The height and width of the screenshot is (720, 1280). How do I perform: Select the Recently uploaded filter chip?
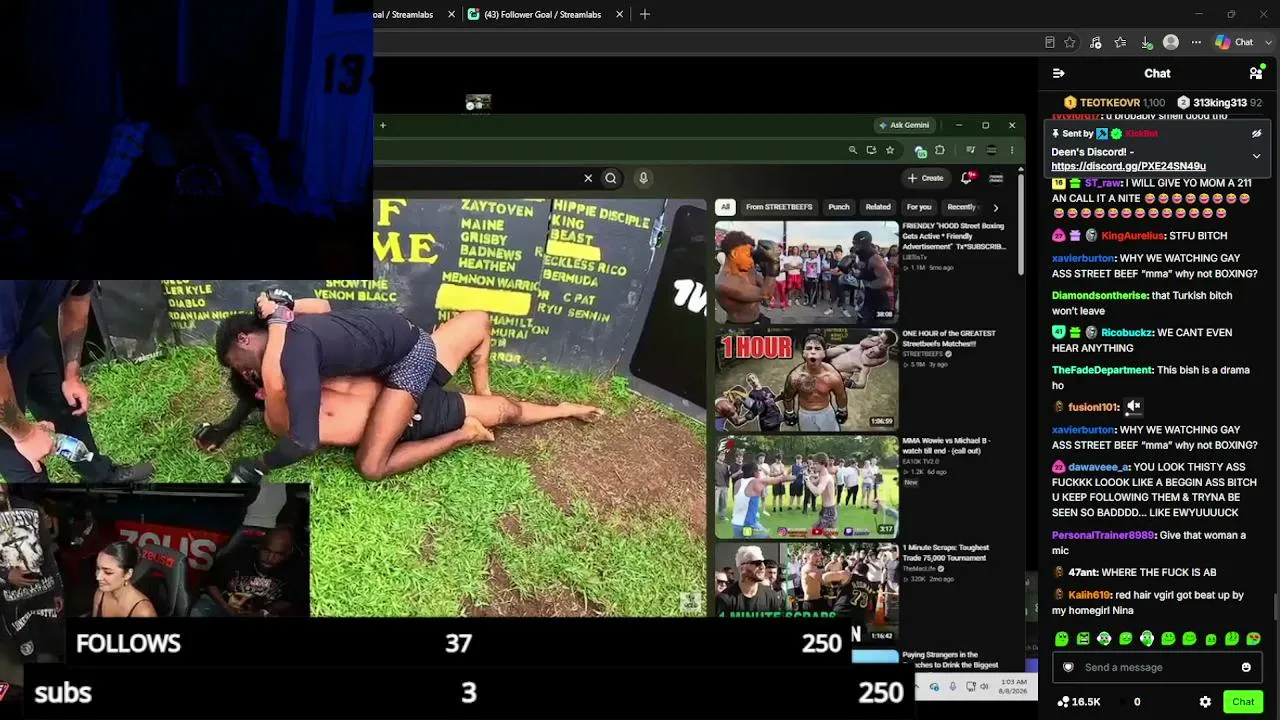point(961,207)
